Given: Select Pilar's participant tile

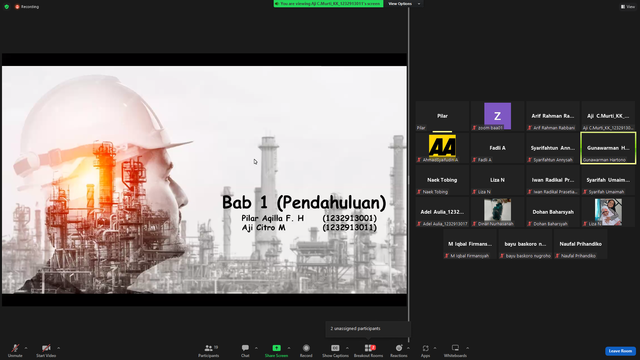Looking at the screenshot, I should pyautogui.click(x=442, y=116).
